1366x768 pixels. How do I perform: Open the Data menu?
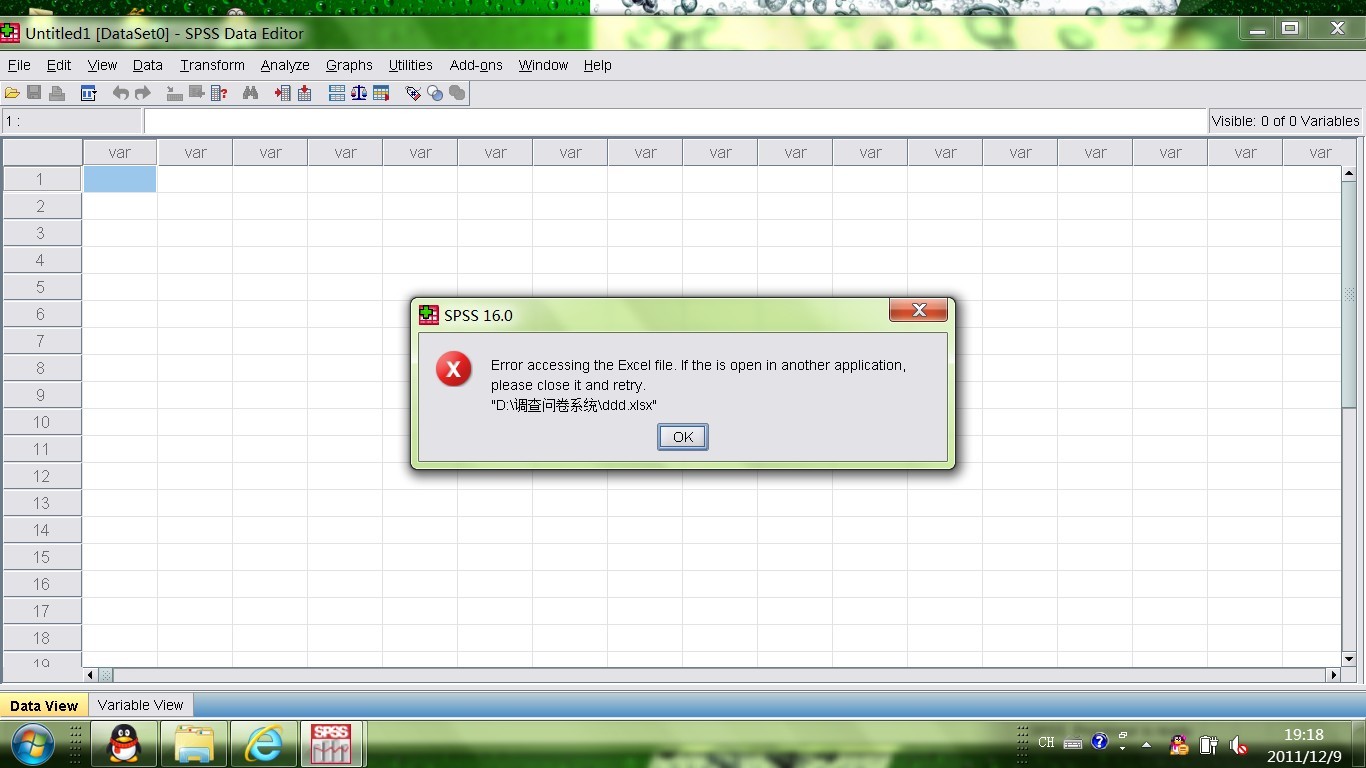tap(148, 65)
